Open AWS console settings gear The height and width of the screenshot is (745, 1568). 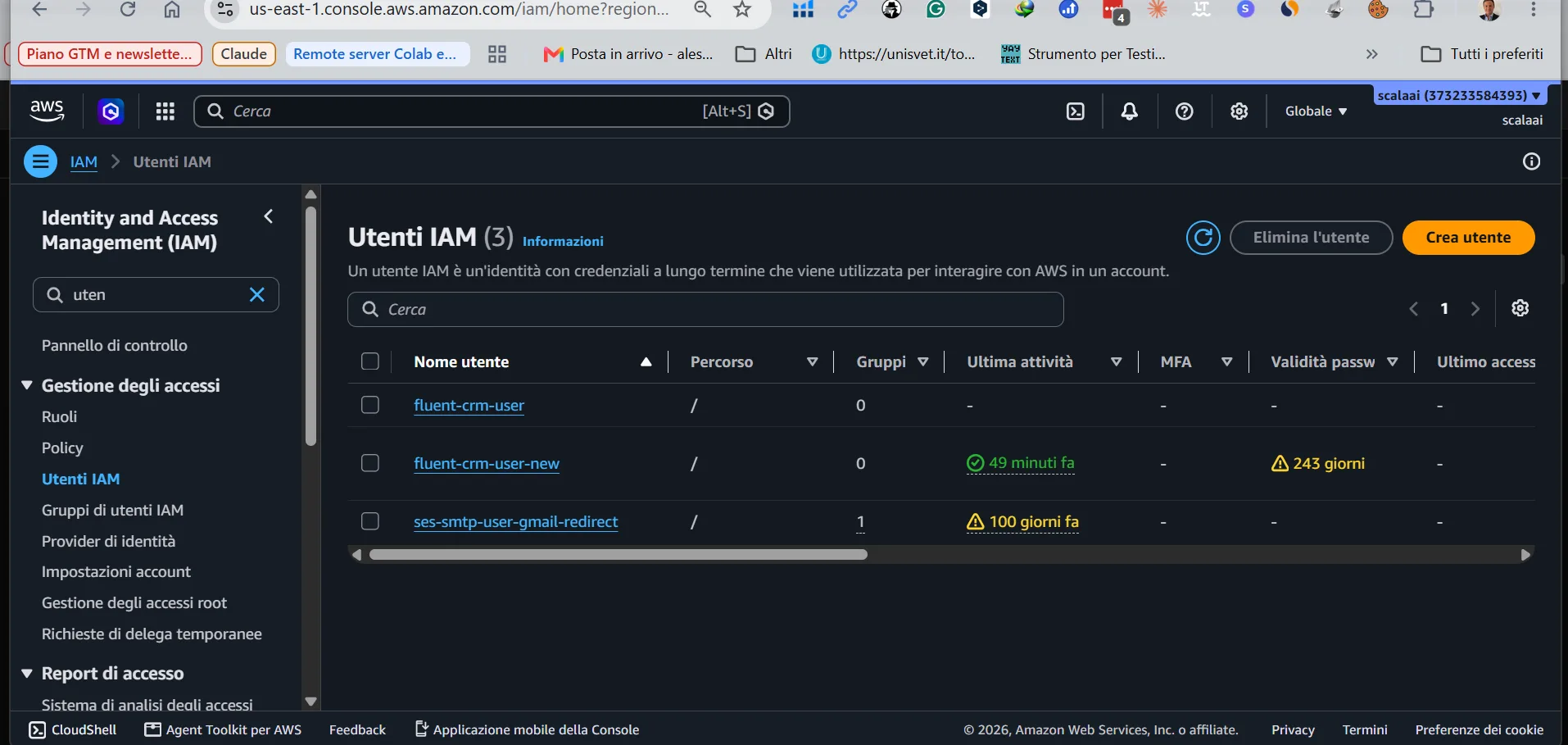point(1239,111)
